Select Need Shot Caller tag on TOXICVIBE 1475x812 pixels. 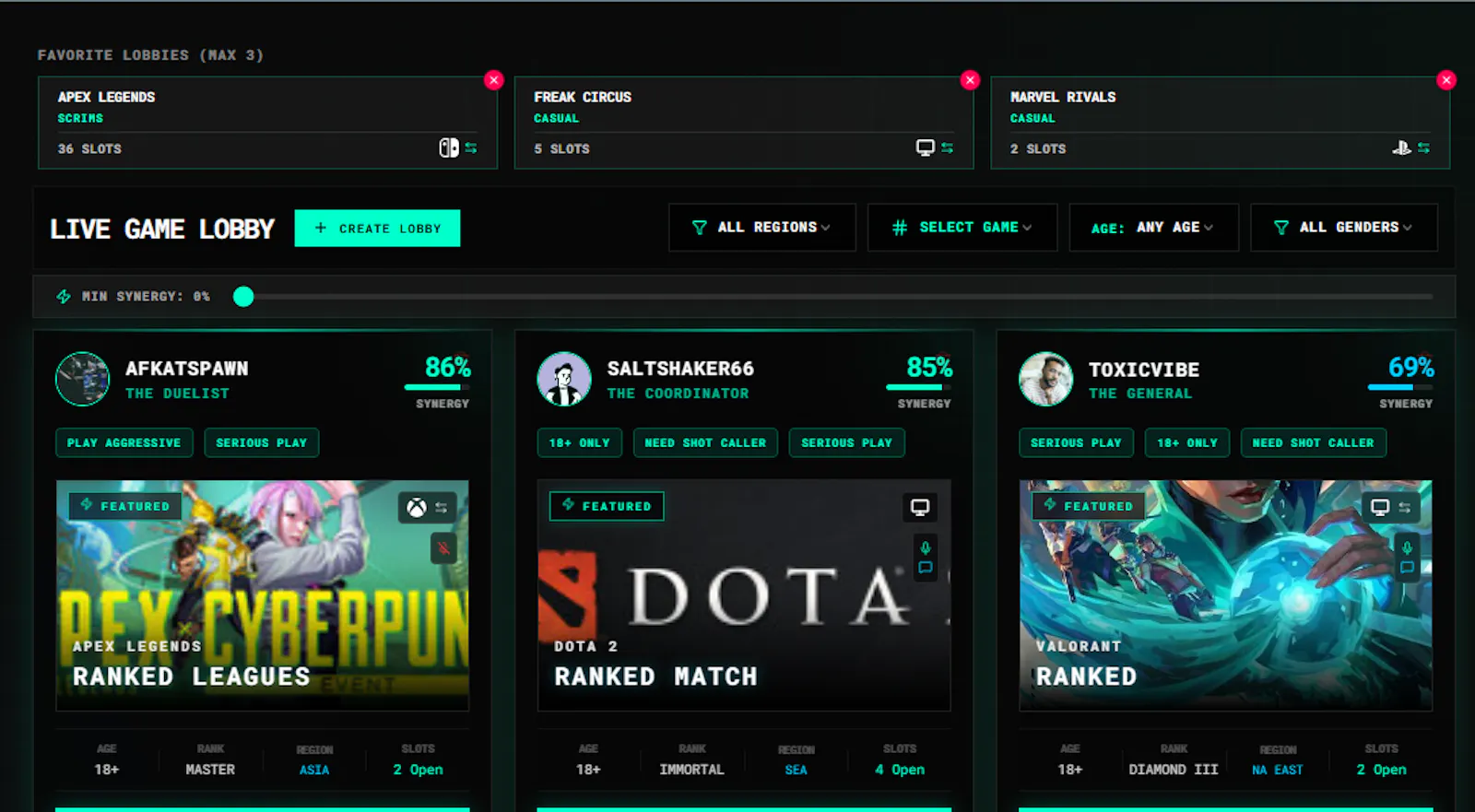pyautogui.click(x=1314, y=443)
